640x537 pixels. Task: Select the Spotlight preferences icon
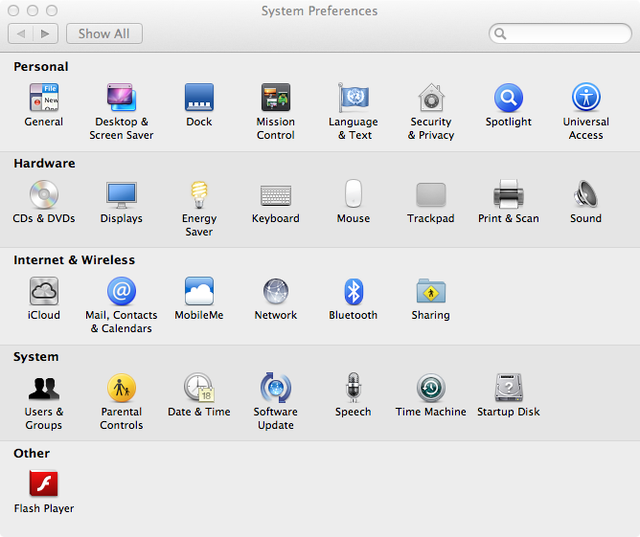click(x=508, y=98)
